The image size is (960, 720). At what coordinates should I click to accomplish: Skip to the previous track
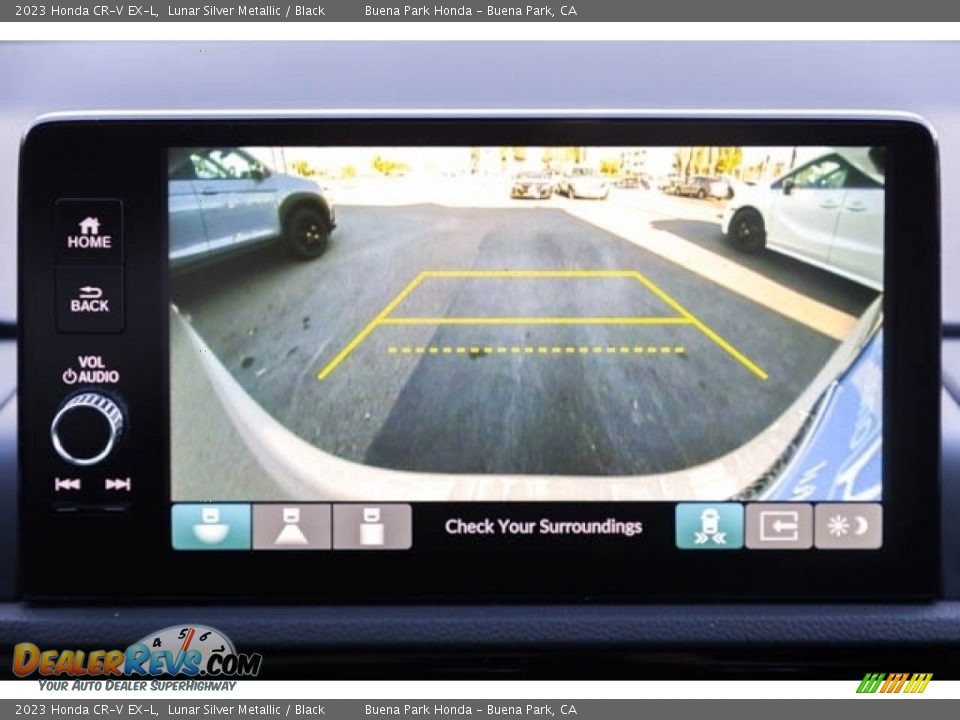tap(67, 484)
